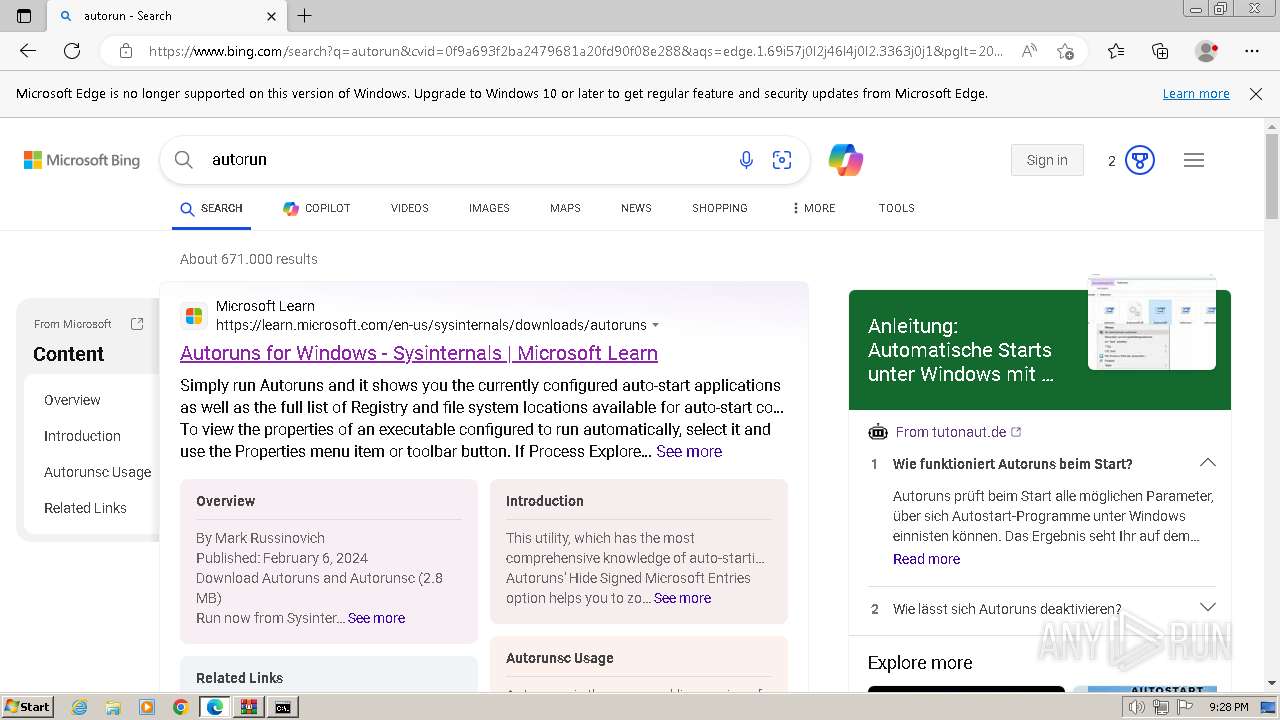Viewport: 1280px width, 720px height.
Task: Launch Internet Explorer from taskbar
Action: [80, 707]
